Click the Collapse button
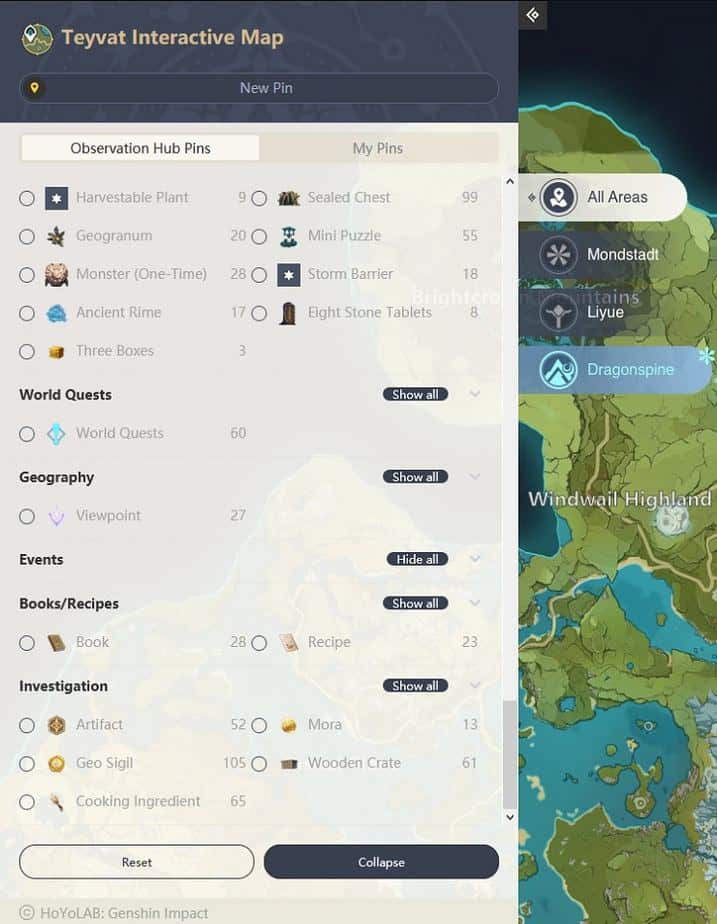The width and height of the screenshot is (717, 924). coord(381,862)
